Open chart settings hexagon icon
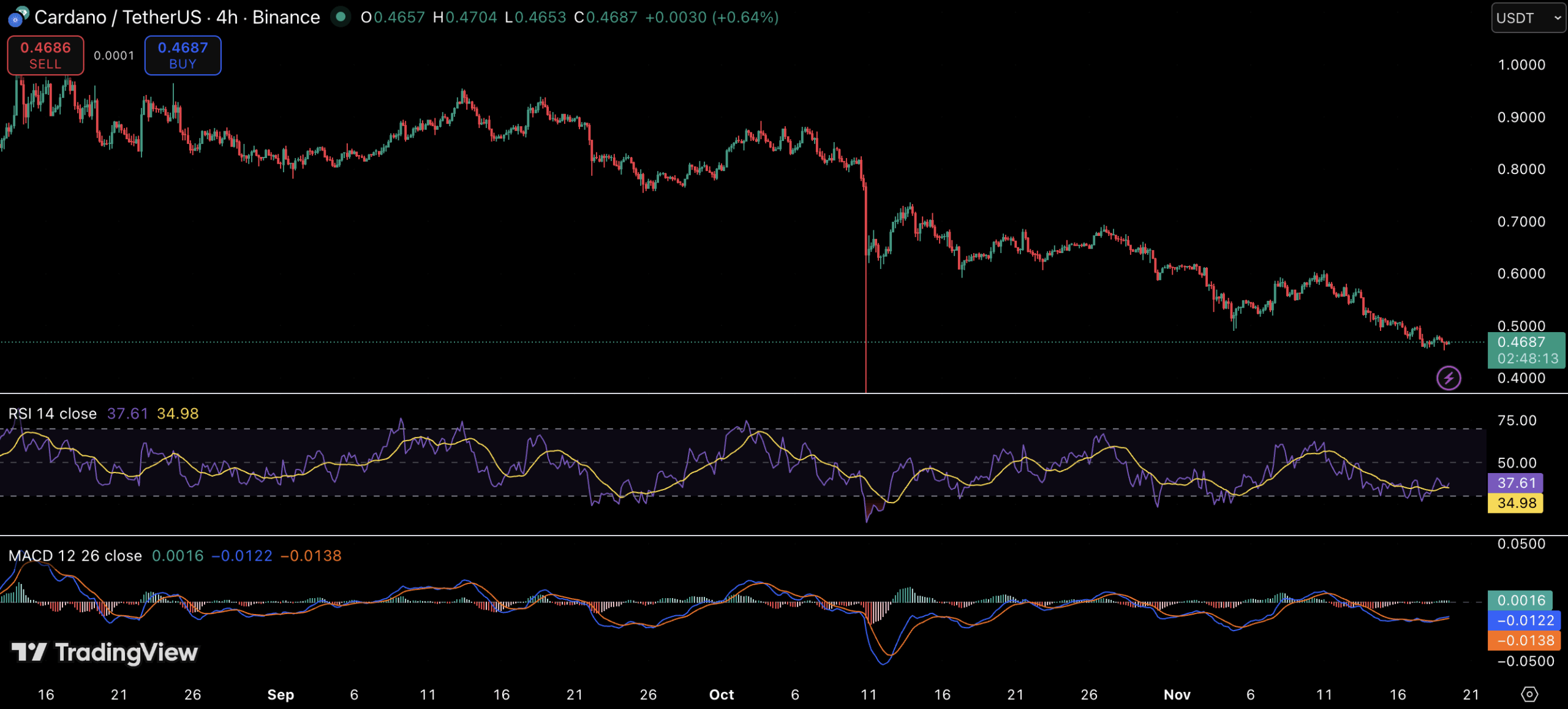Image resolution: width=1568 pixels, height=709 pixels. [1529, 694]
